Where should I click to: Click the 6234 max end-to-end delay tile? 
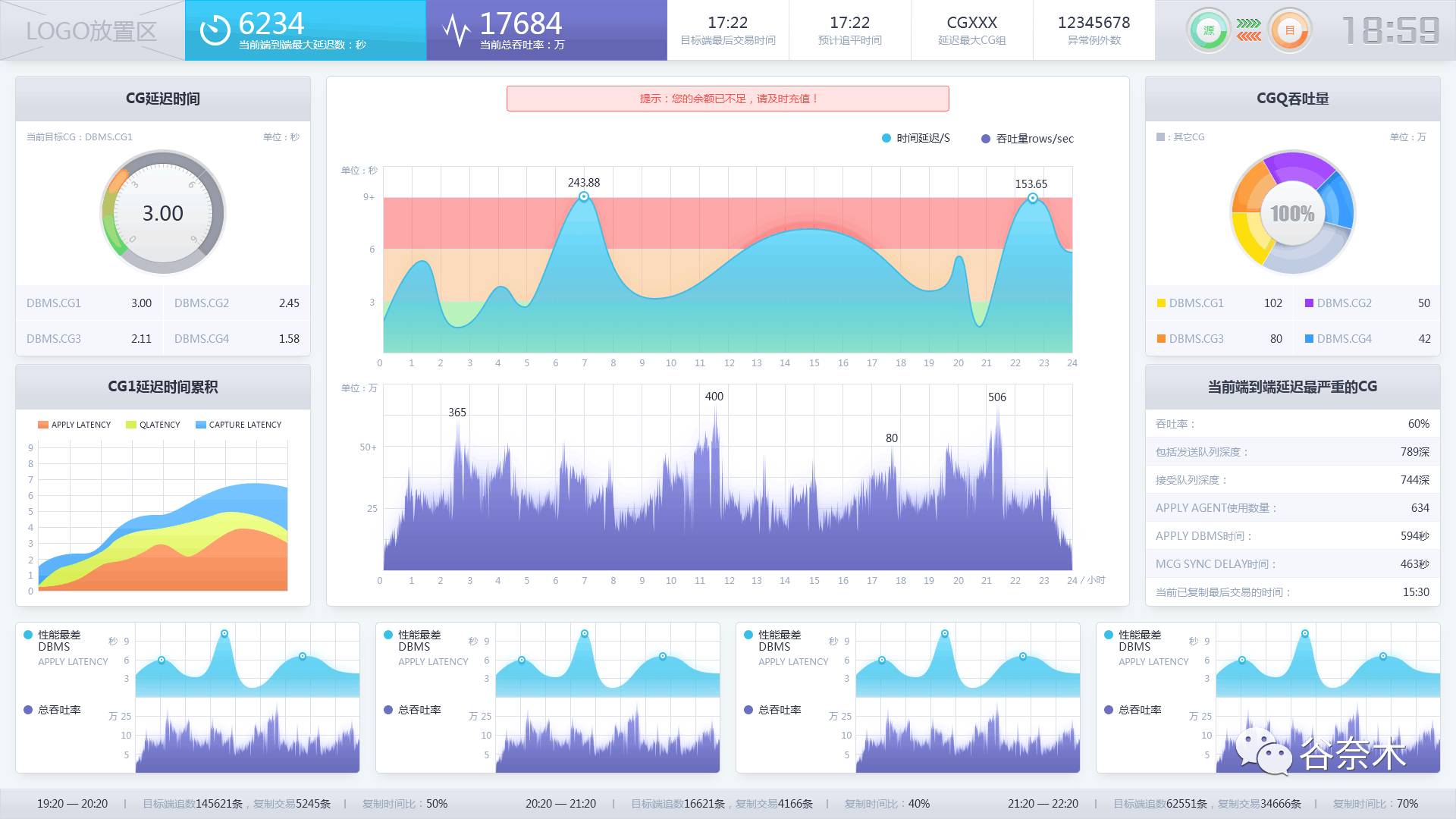[306, 30]
